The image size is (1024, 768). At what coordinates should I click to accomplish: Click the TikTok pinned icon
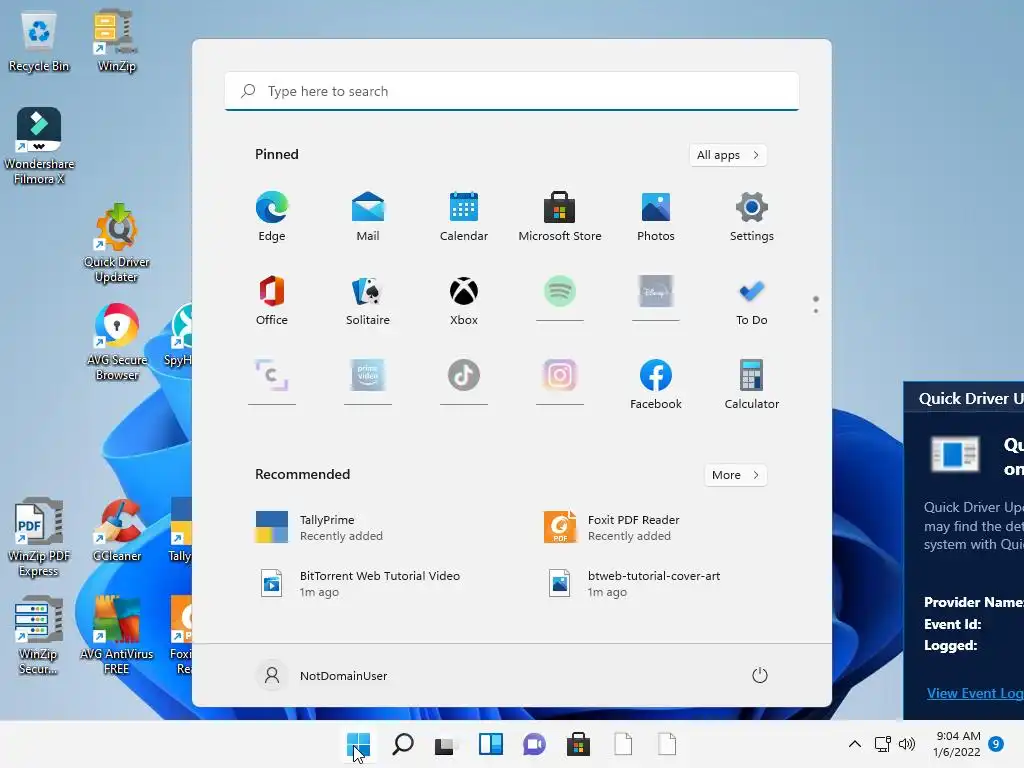pos(464,376)
